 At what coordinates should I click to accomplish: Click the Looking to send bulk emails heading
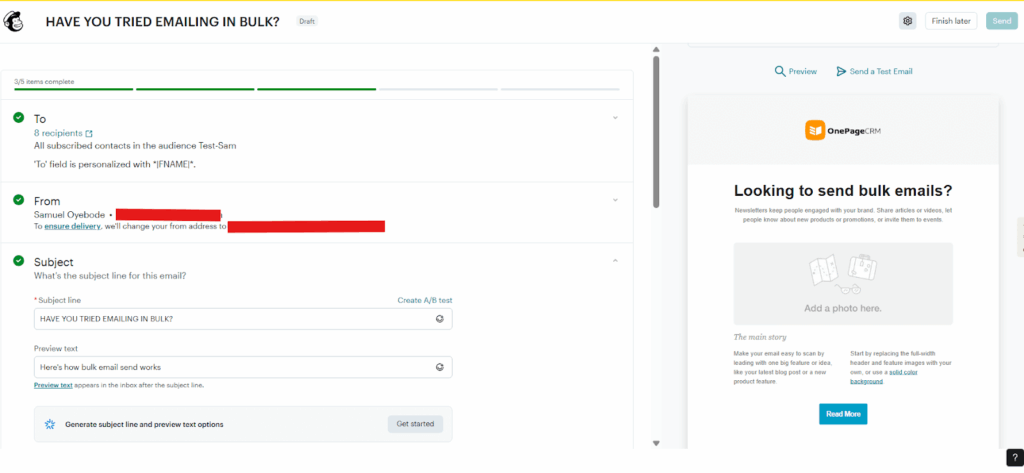point(843,191)
